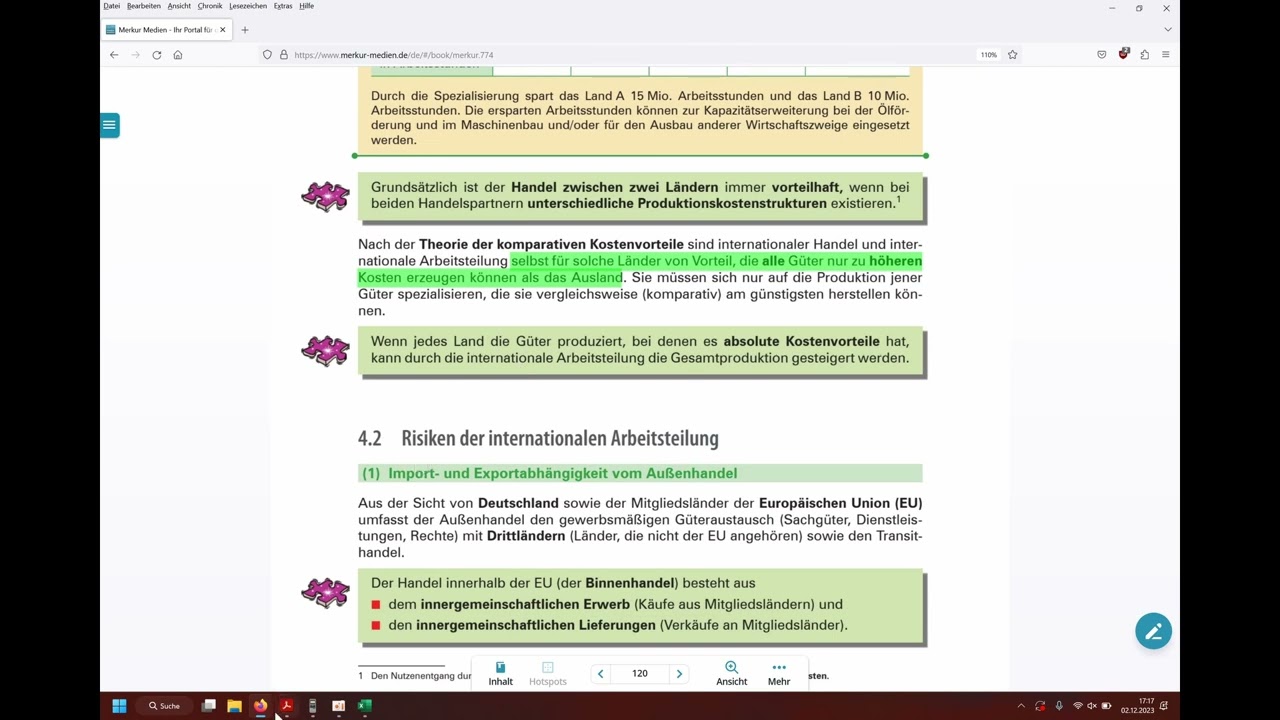
Task: Show site security lock information
Action: click(283, 55)
